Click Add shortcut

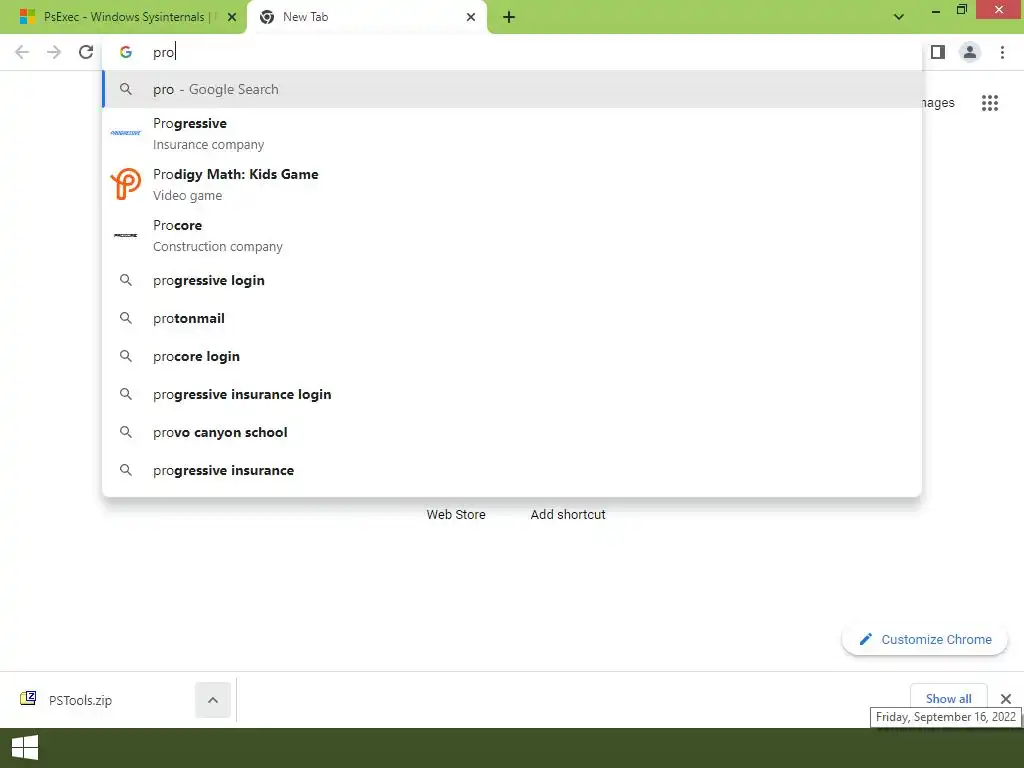(x=568, y=514)
